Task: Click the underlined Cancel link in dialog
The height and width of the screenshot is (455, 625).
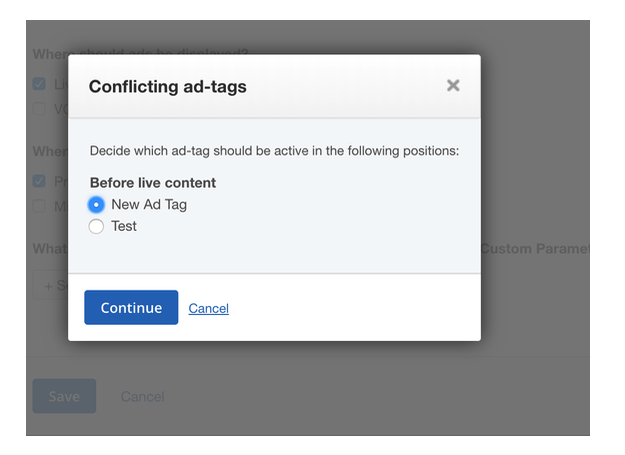Action: tap(208, 308)
